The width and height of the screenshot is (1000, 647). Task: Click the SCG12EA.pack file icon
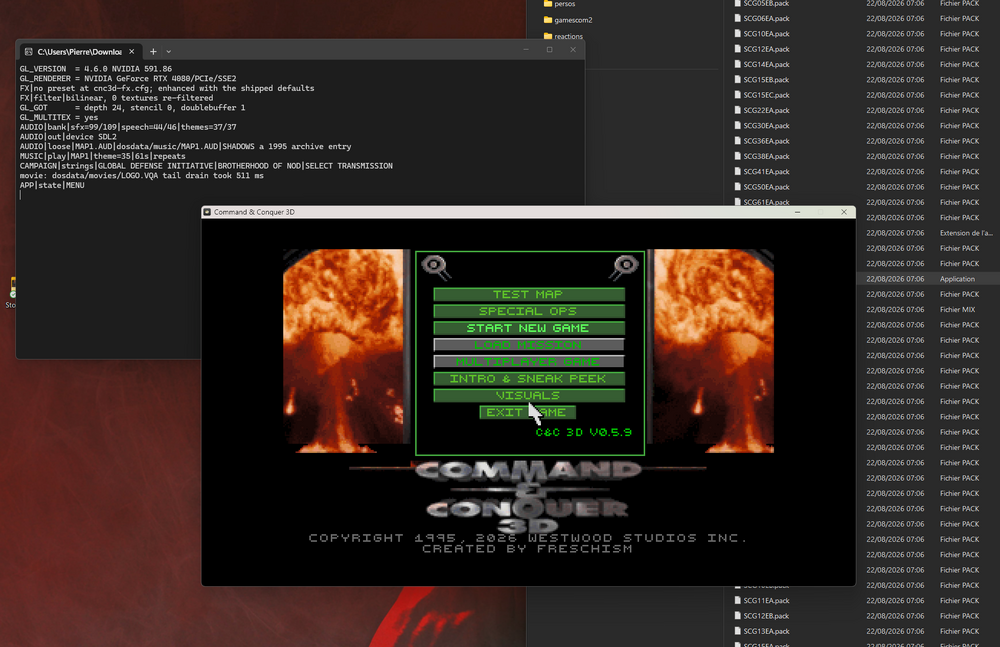738,49
